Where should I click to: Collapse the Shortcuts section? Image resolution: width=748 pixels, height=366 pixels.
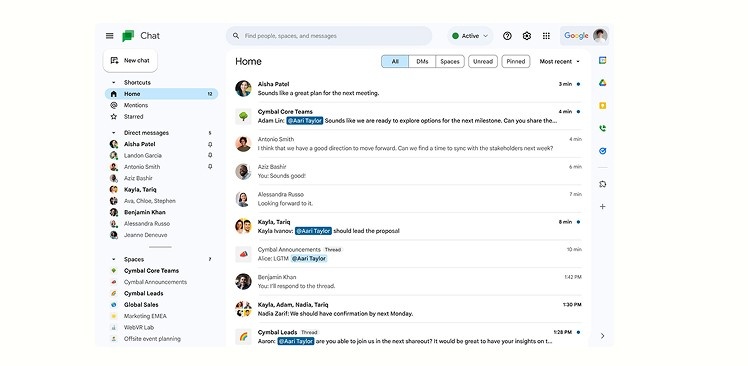click(x=114, y=83)
